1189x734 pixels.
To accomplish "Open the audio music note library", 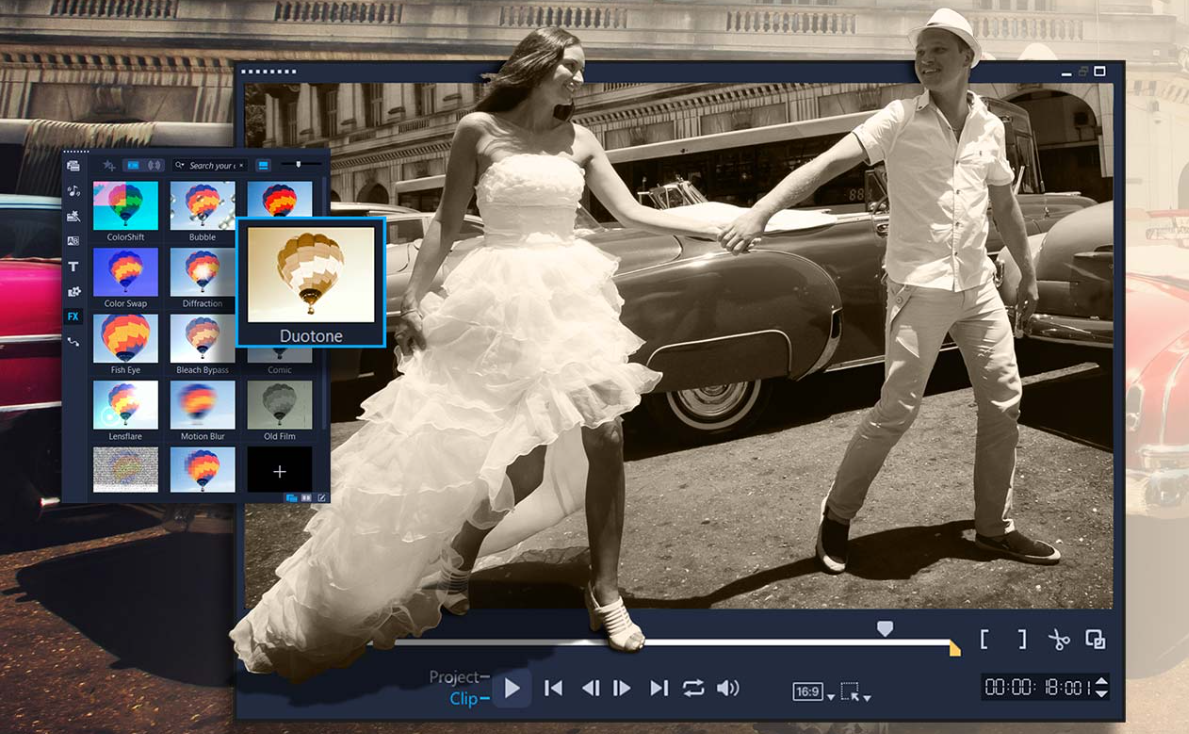I will [x=73, y=190].
